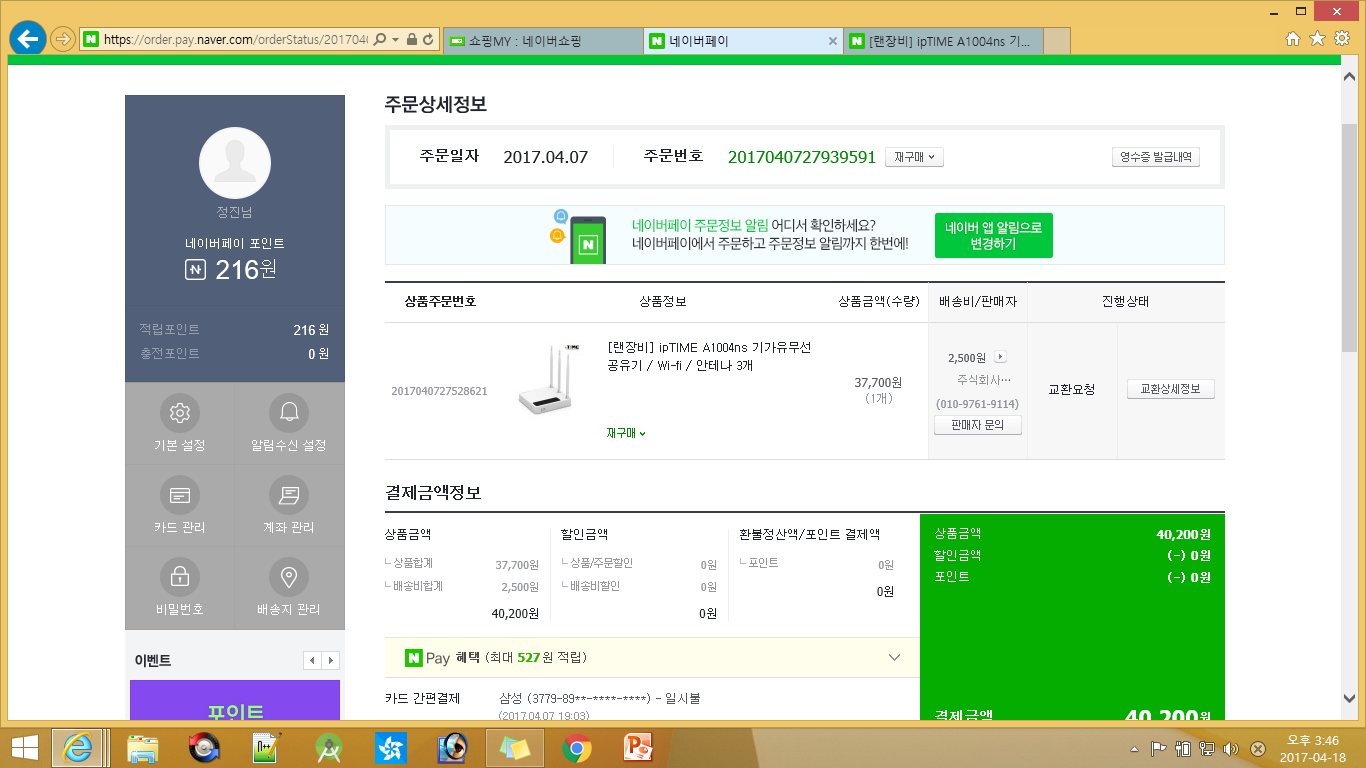The width and height of the screenshot is (1366, 768).
Task: Switch to the 쇼핑MY : 네이버쇼핑 tab
Action: coord(541,41)
